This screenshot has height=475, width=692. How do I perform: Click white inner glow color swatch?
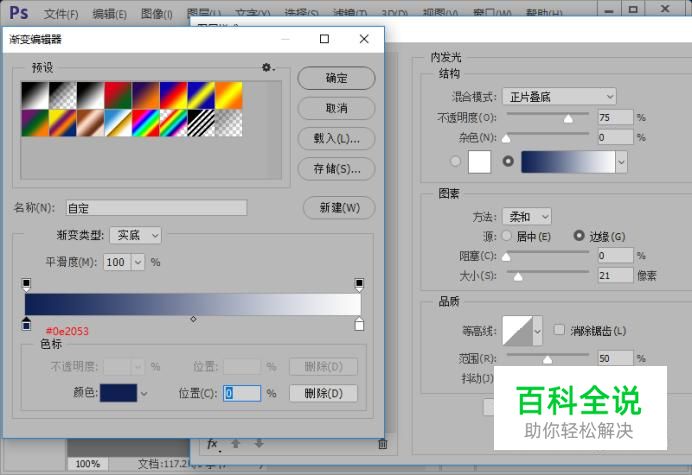click(x=480, y=162)
